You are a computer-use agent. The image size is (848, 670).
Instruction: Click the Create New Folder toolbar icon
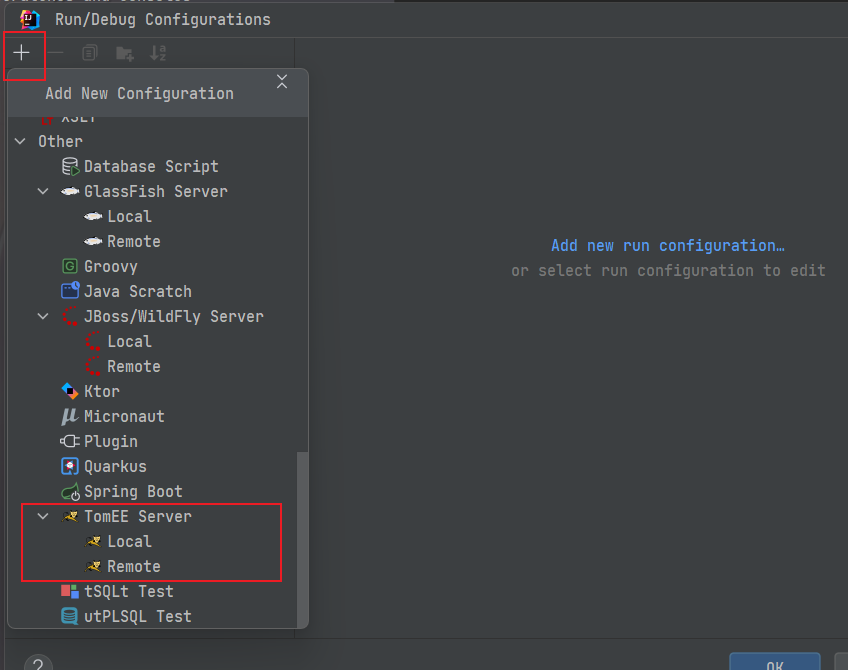[x=124, y=53]
